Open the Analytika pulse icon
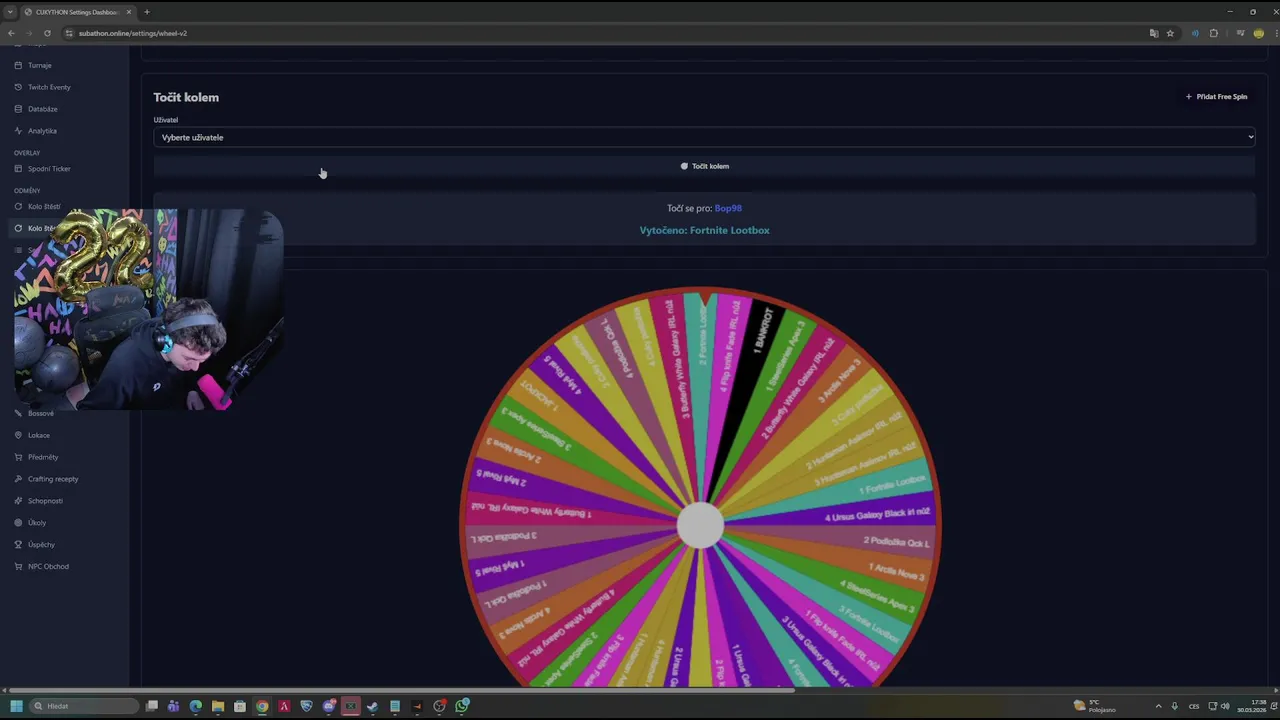This screenshot has width=1280, height=720. [18, 131]
